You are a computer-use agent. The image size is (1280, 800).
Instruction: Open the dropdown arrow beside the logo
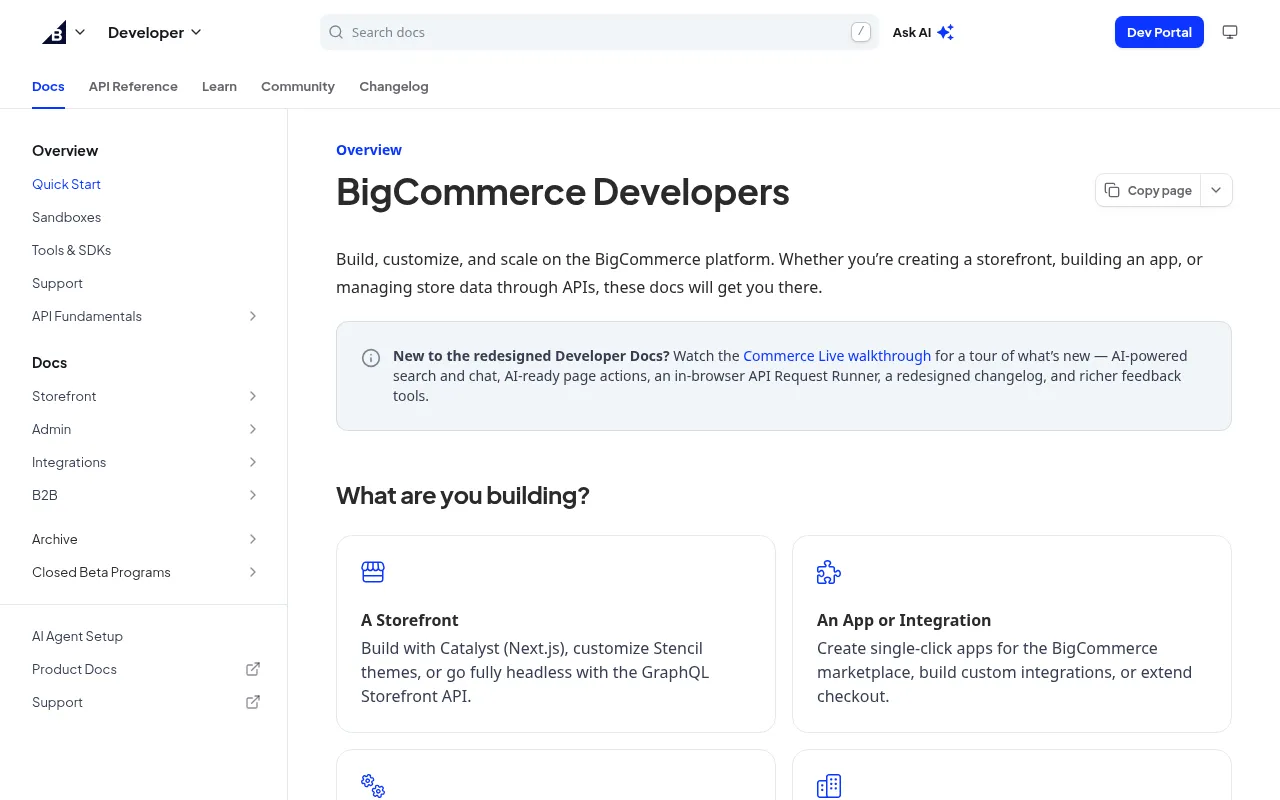click(x=80, y=32)
